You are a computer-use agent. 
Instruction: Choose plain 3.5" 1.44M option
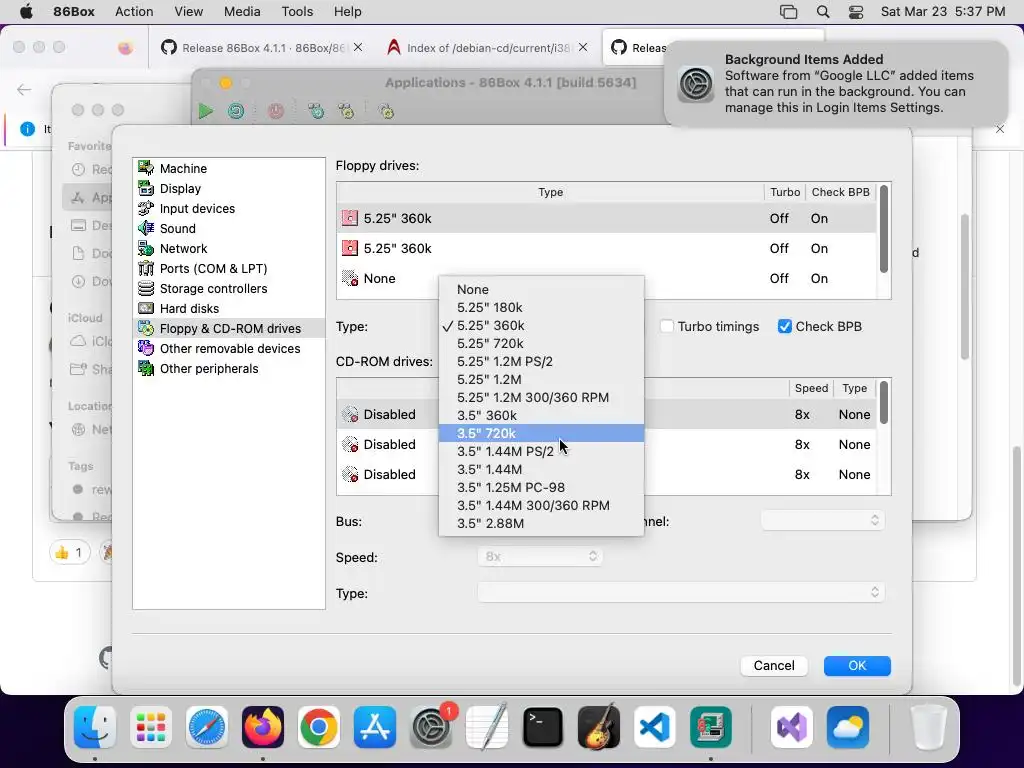click(541, 469)
